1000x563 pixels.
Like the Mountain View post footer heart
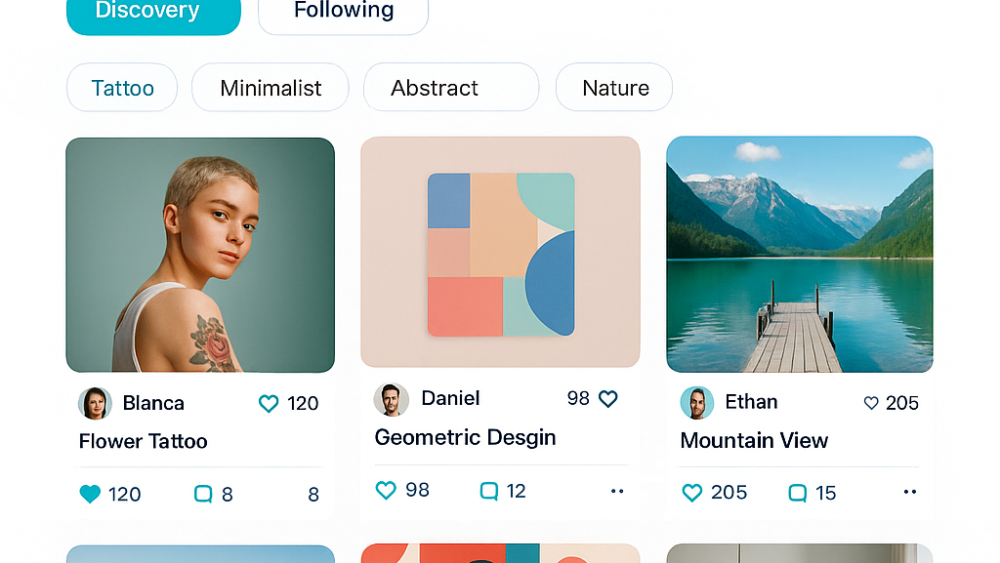coord(692,493)
